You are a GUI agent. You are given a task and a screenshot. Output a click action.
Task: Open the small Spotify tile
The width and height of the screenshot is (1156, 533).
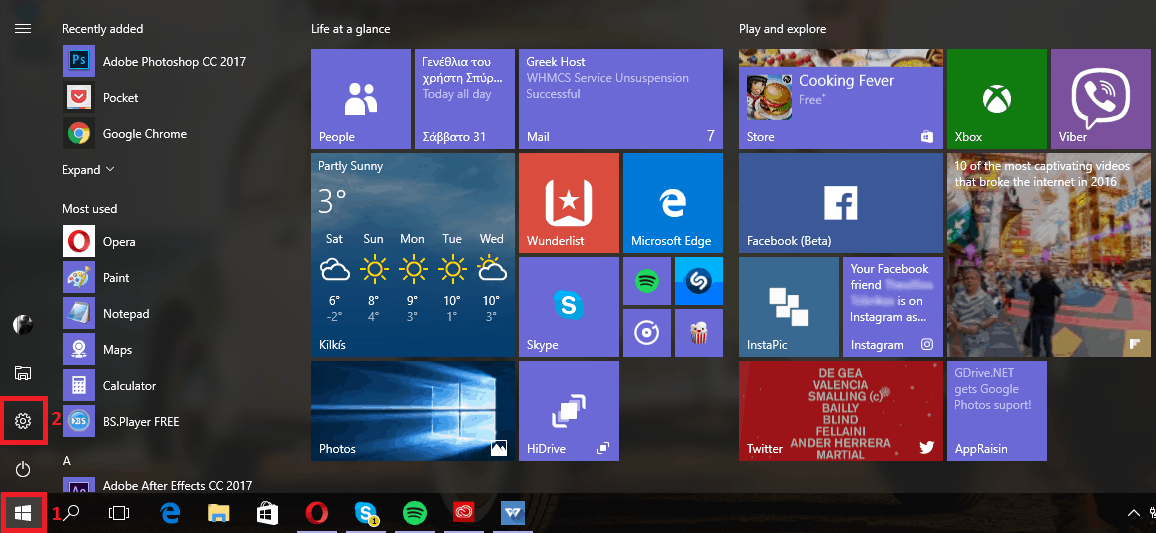647,281
